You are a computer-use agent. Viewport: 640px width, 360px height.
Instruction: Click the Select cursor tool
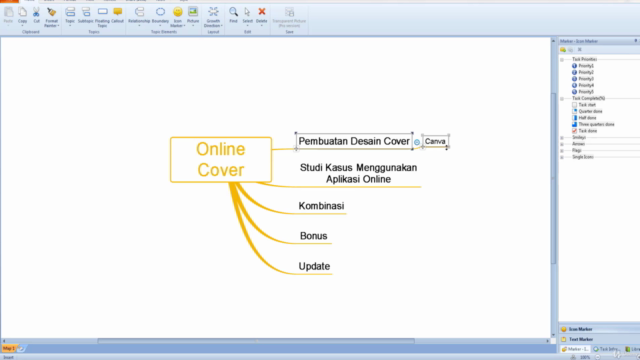(x=247, y=12)
